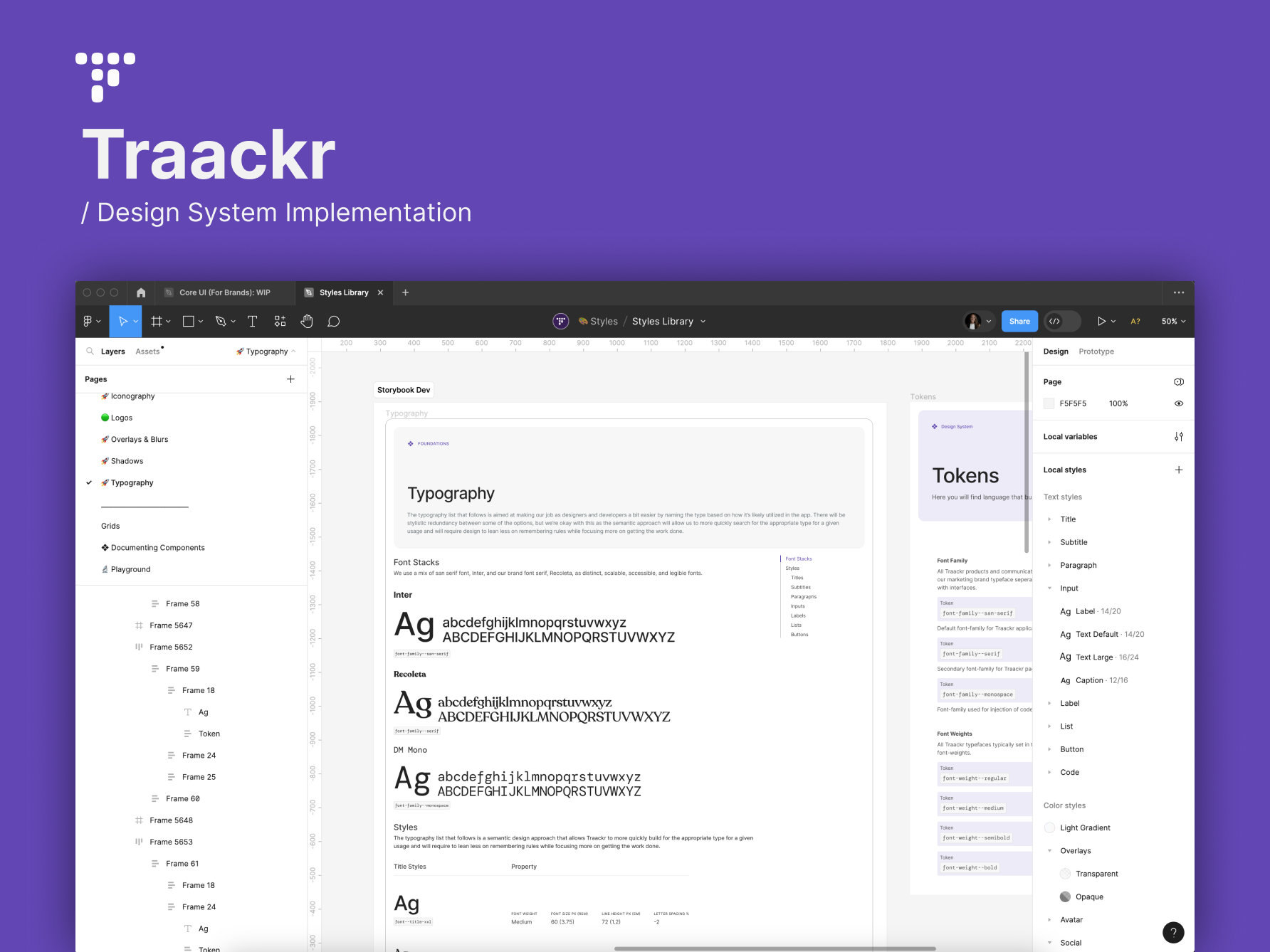Add a new page with plus icon
Screen dimensions: 1270x952
tap(290, 379)
